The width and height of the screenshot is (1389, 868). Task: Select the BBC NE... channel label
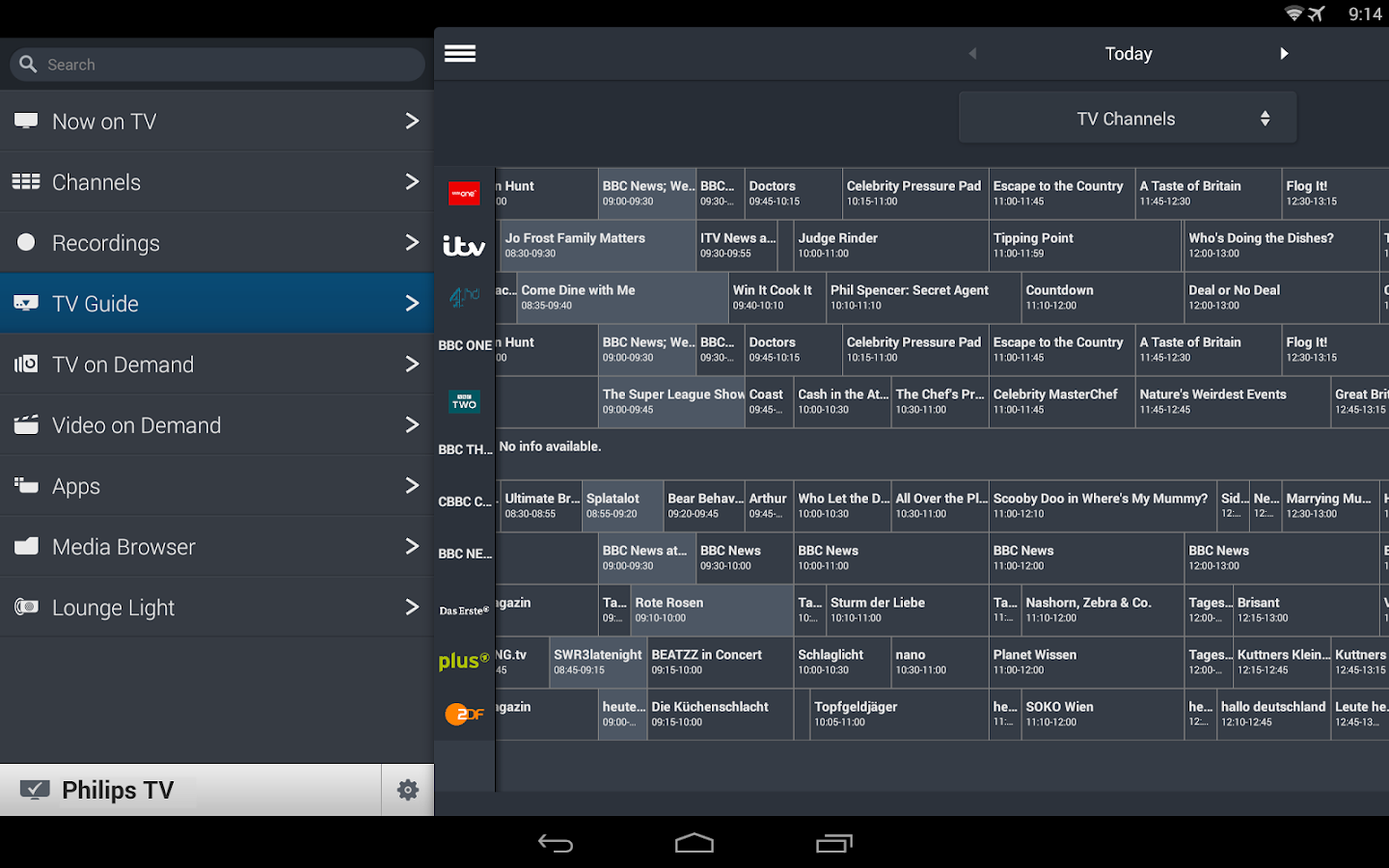465,554
